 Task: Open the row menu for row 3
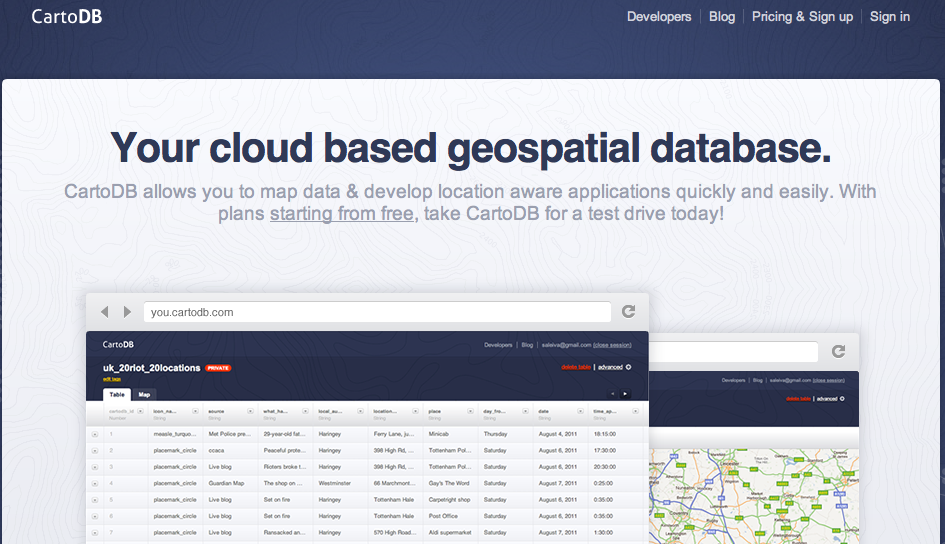[x=95, y=467]
